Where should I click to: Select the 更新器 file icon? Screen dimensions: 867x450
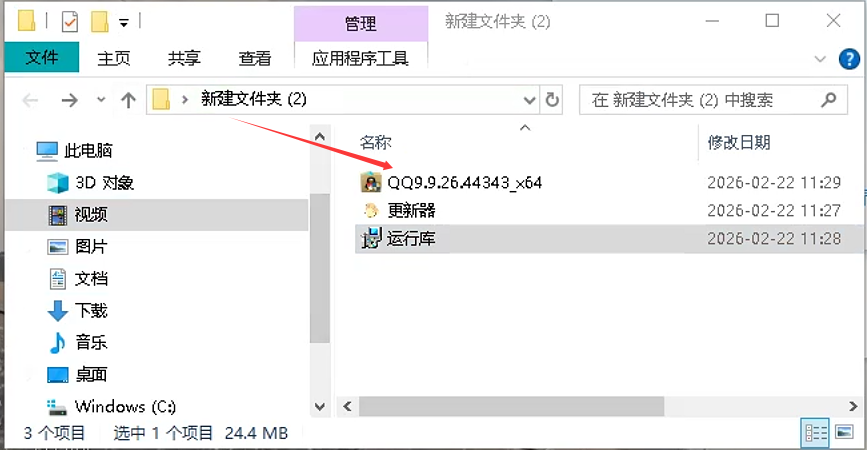coord(371,211)
